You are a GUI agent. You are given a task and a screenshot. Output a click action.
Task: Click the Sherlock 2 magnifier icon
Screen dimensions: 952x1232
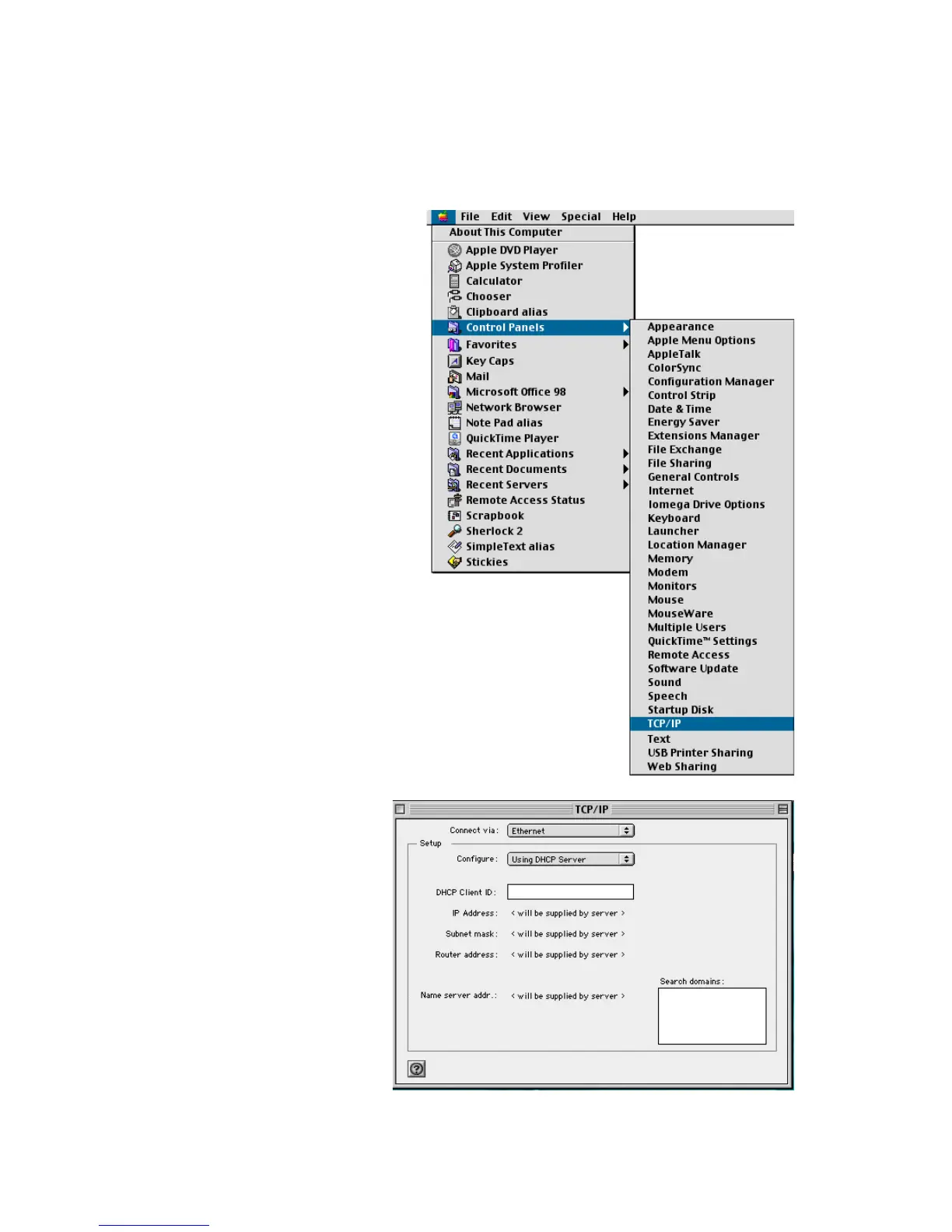pyautogui.click(x=455, y=531)
